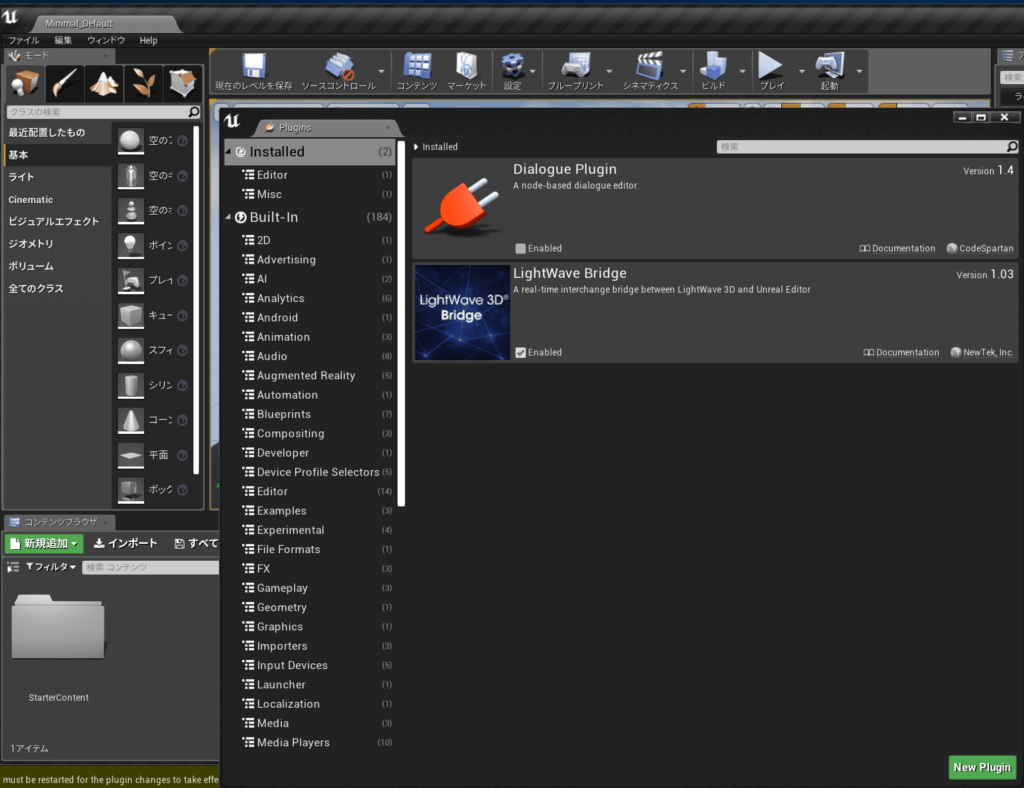Open the Source Control toolbar button
The width and height of the screenshot is (1024, 788).
(338, 71)
